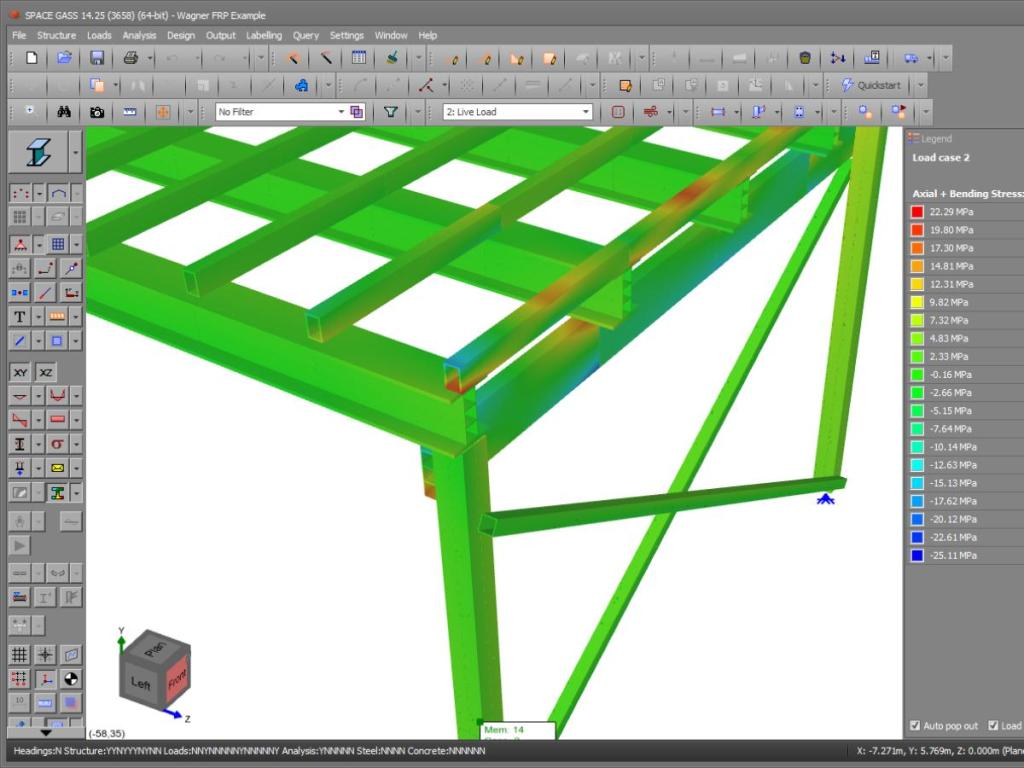This screenshot has width=1024, height=768.
Task: Click the filter combine icon beside No Filter
Action: (357, 112)
